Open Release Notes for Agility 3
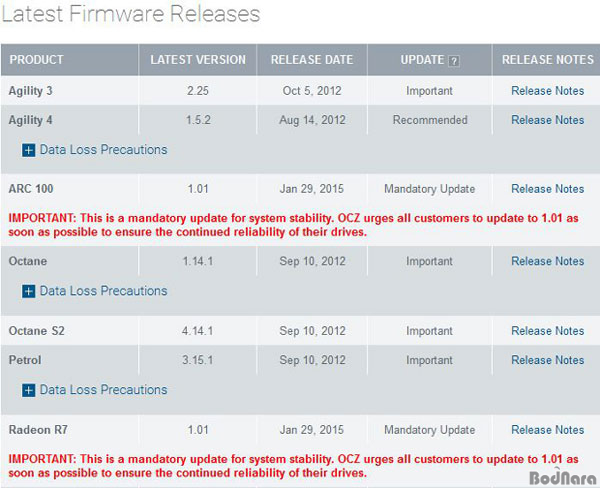The height and width of the screenshot is (488, 600). [548, 91]
